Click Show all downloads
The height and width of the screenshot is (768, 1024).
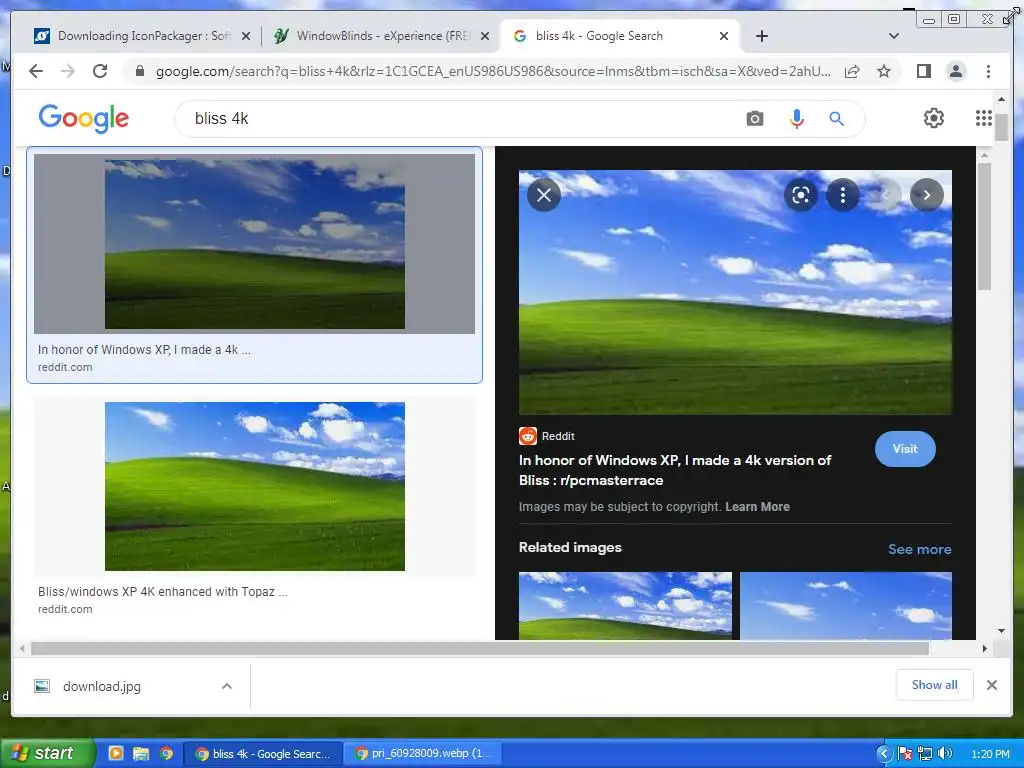point(935,684)
